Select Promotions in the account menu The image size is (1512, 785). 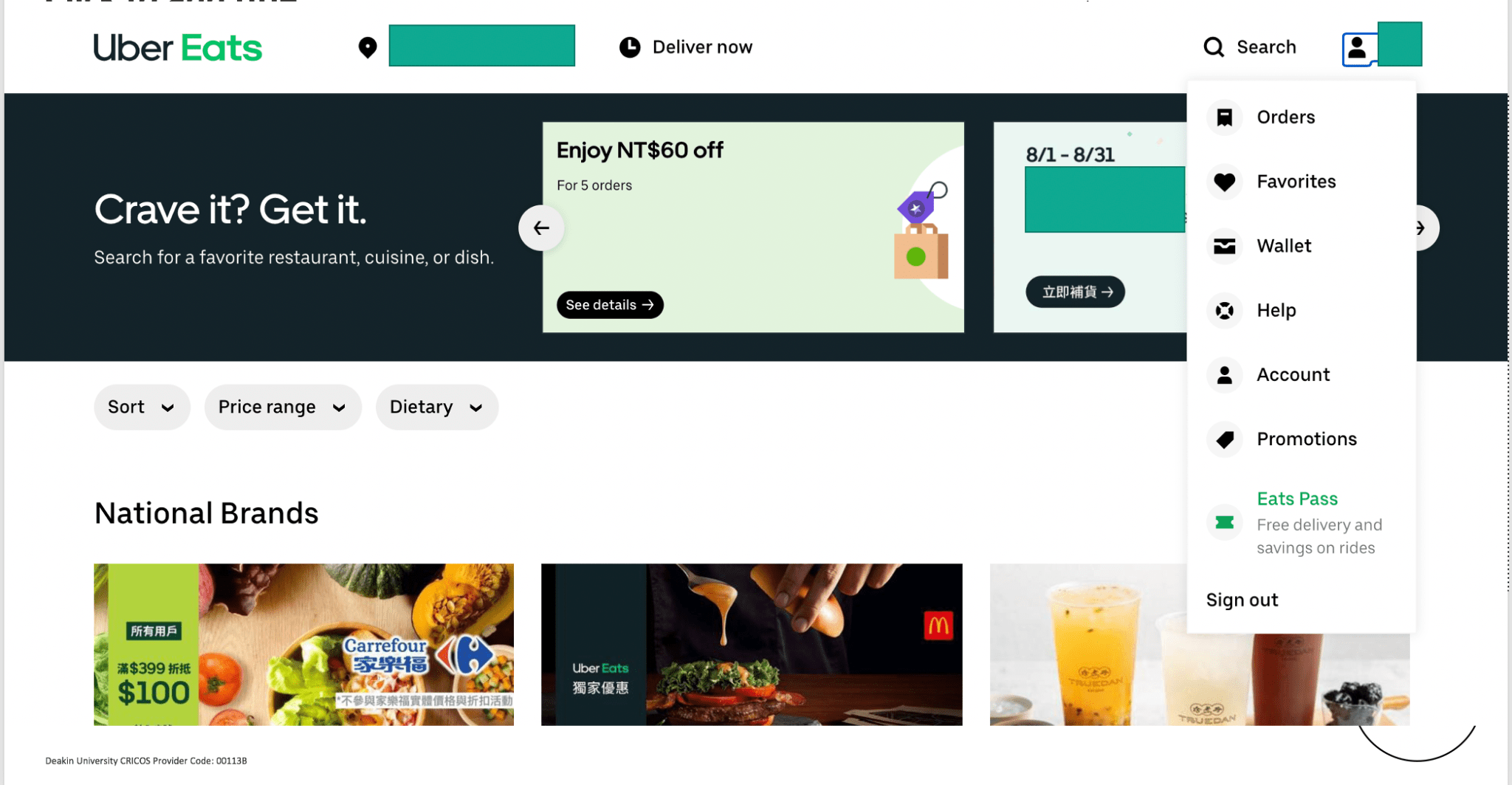pos(1307,439)
